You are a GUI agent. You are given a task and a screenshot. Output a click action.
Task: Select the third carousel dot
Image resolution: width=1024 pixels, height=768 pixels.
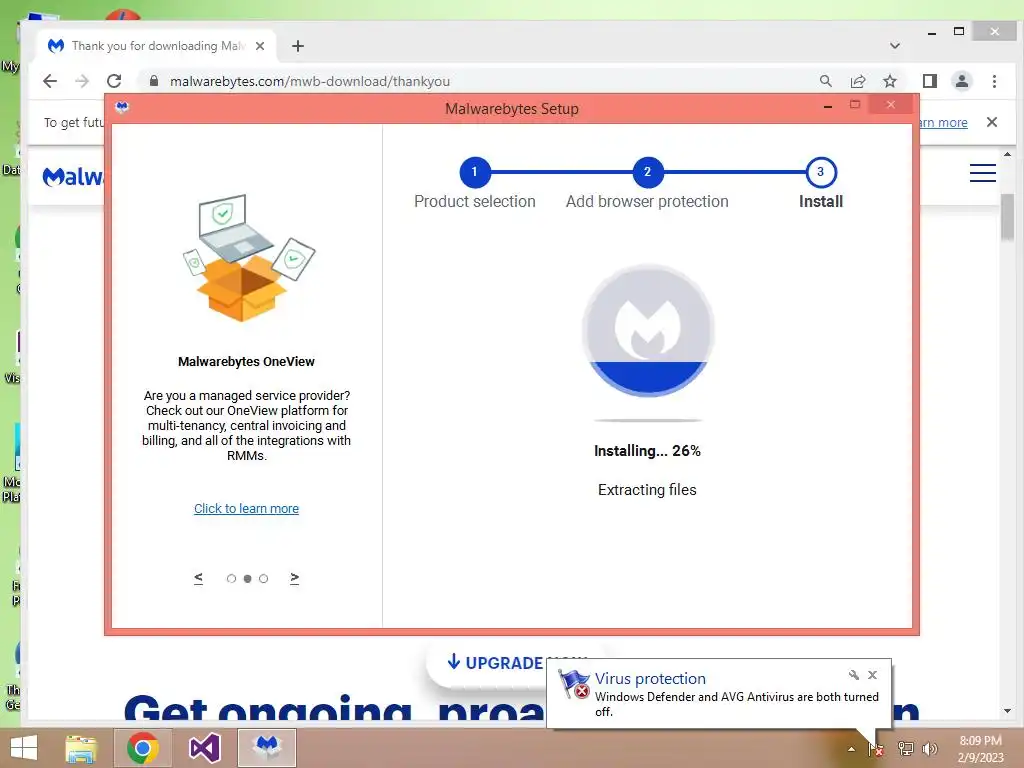tap(263, 579)
